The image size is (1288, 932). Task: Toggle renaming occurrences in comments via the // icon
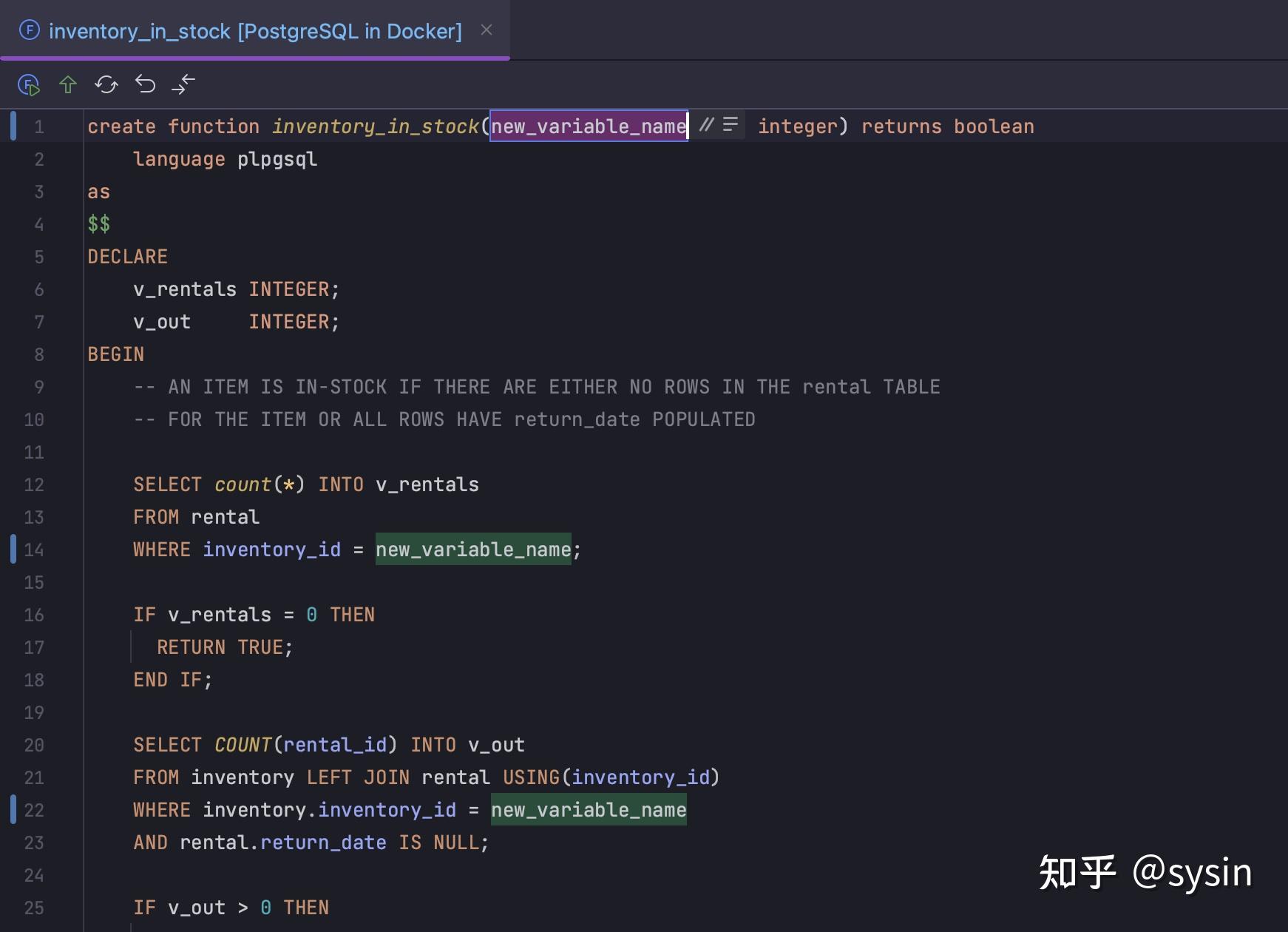point(707,125)
